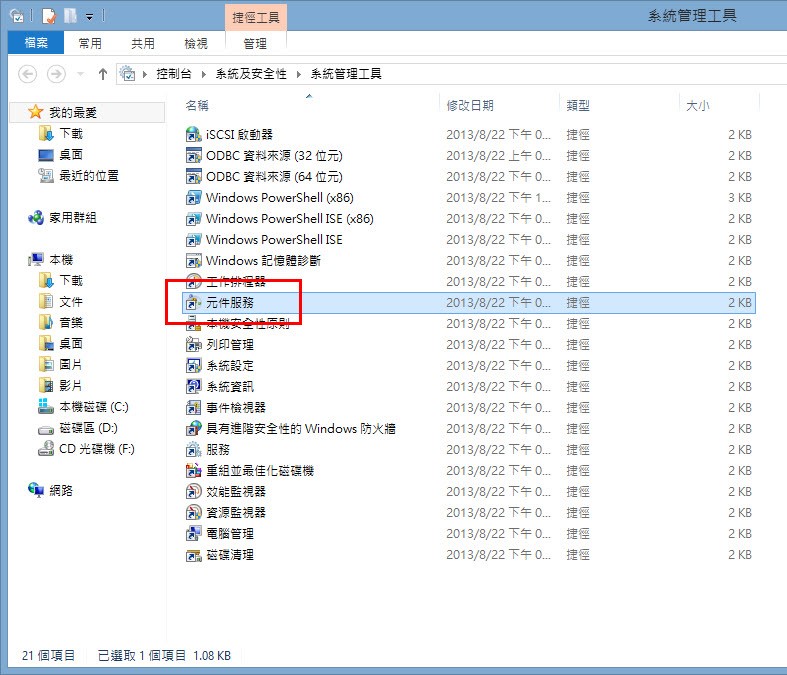Click the Windows PowerShell (x86) icon
This screenshot has width=787, height=675.
tap(194, 198)
